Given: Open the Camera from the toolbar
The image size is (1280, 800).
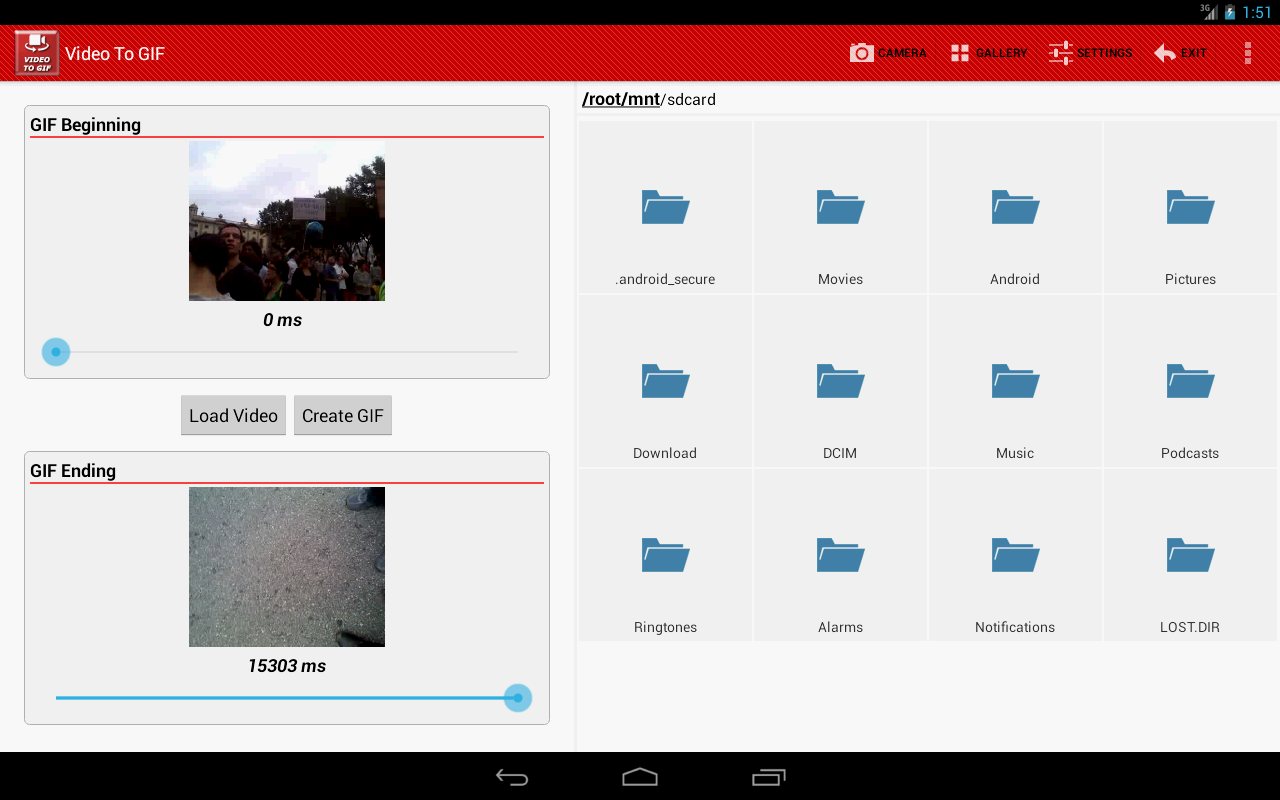Looking at the screenshot, I should pyautogui.click(x=888, y=53).
